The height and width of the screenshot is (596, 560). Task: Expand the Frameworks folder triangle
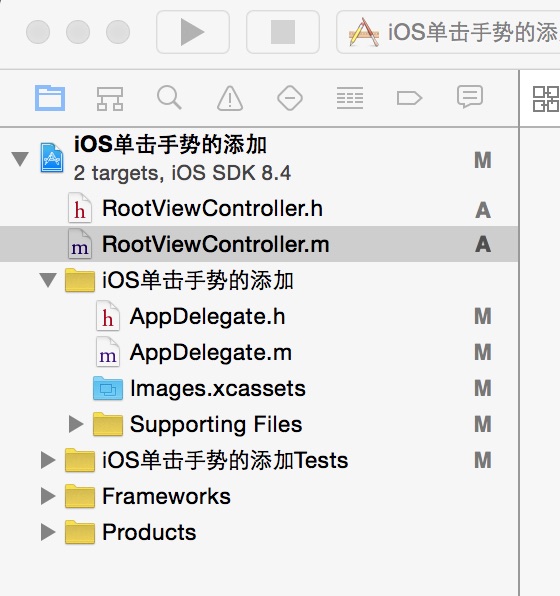(48, 496)
